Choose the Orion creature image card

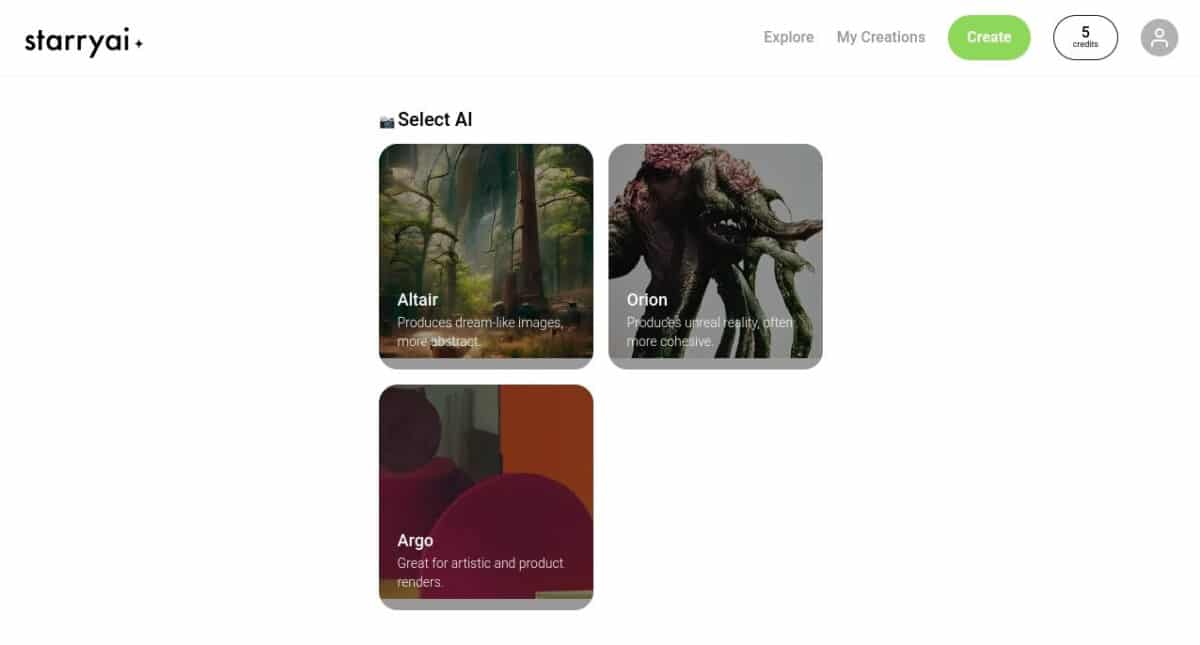click(x=715, y=256)
